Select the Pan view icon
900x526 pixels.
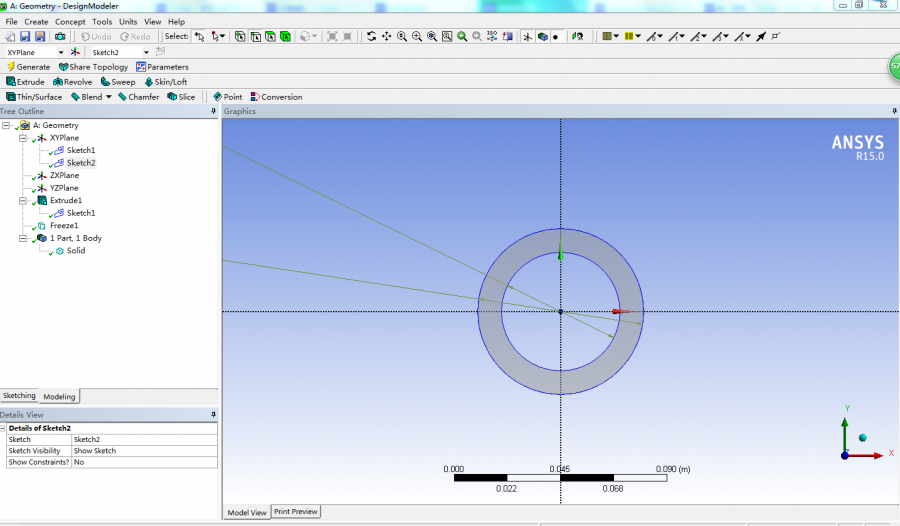click(386, 37)
